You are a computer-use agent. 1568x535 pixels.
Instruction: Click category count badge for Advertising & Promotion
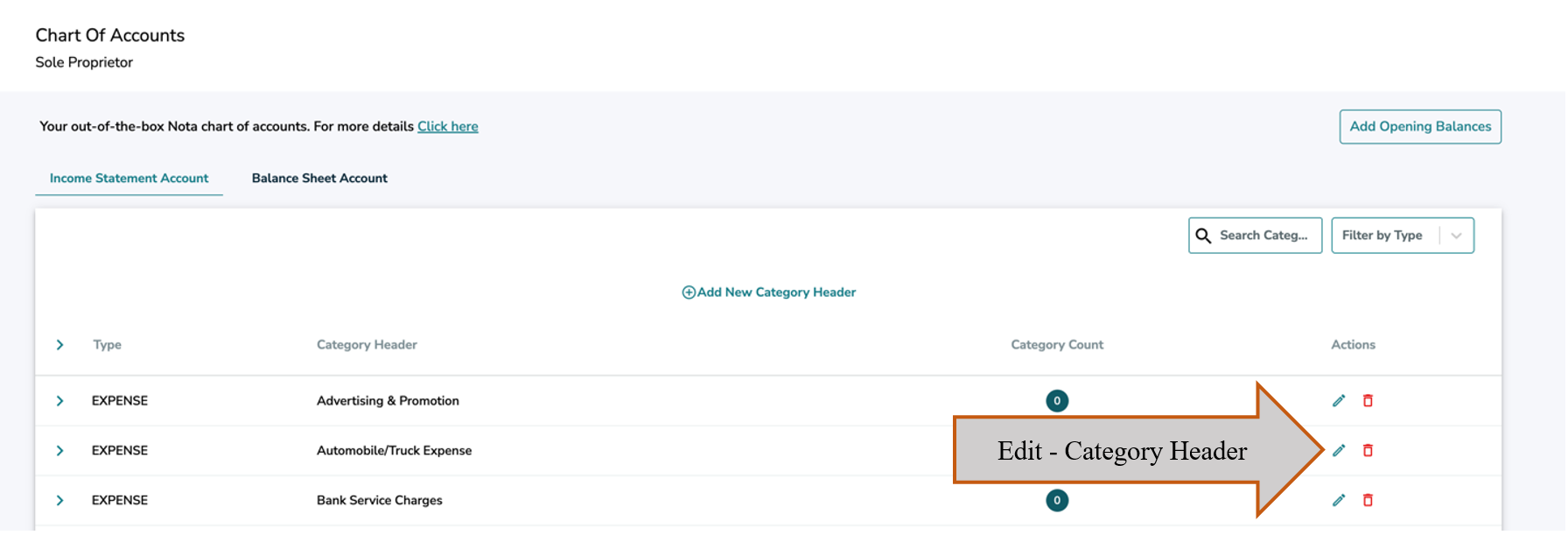pyautogui.click(x=1057, y=401)
